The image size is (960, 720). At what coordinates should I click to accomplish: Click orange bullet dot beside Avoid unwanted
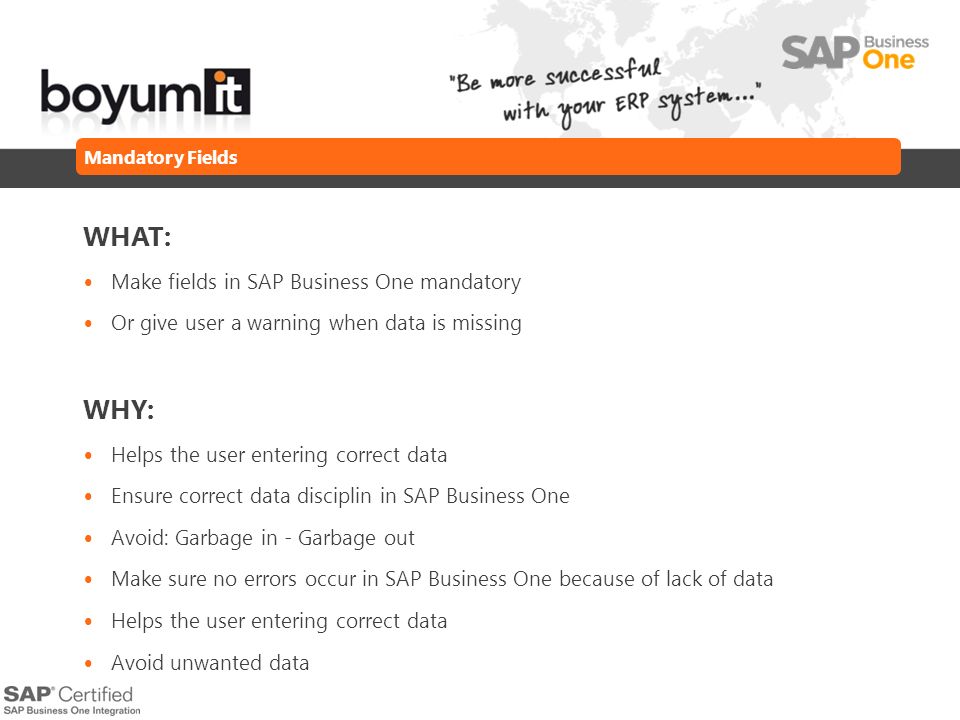pos(89,663)
